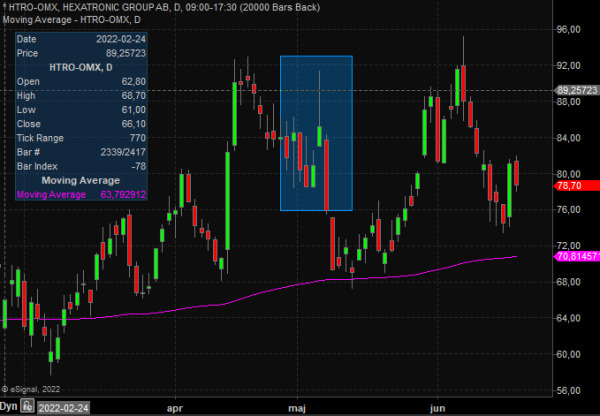Click the 84,00 price axis label
The image size is (600, 416).
pyautogui.click(x=568, y=138)
